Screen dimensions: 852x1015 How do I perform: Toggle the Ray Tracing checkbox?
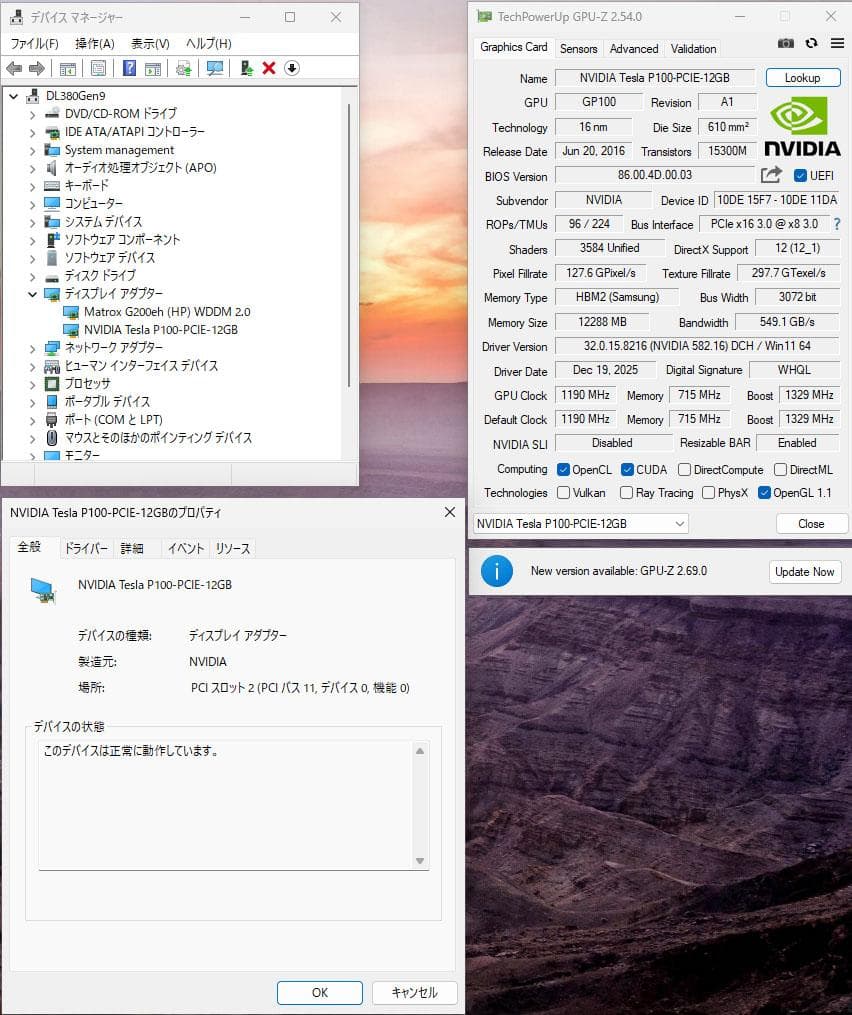pyautogui.click(x=626, y=493)
